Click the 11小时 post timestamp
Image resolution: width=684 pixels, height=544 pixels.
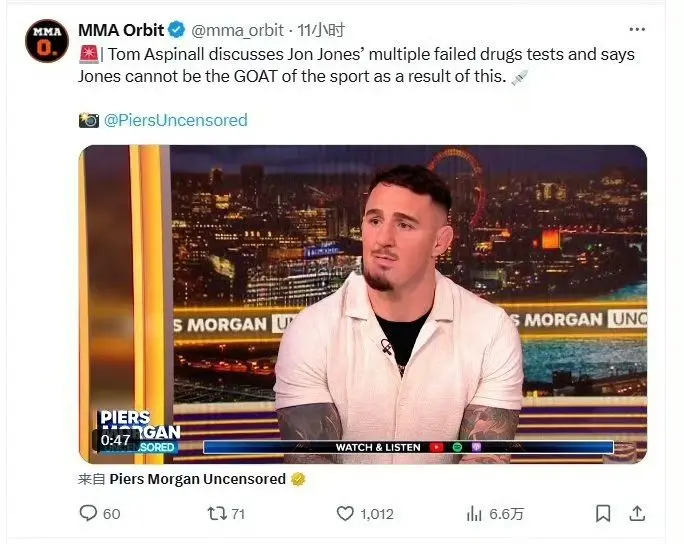[321, 30]
